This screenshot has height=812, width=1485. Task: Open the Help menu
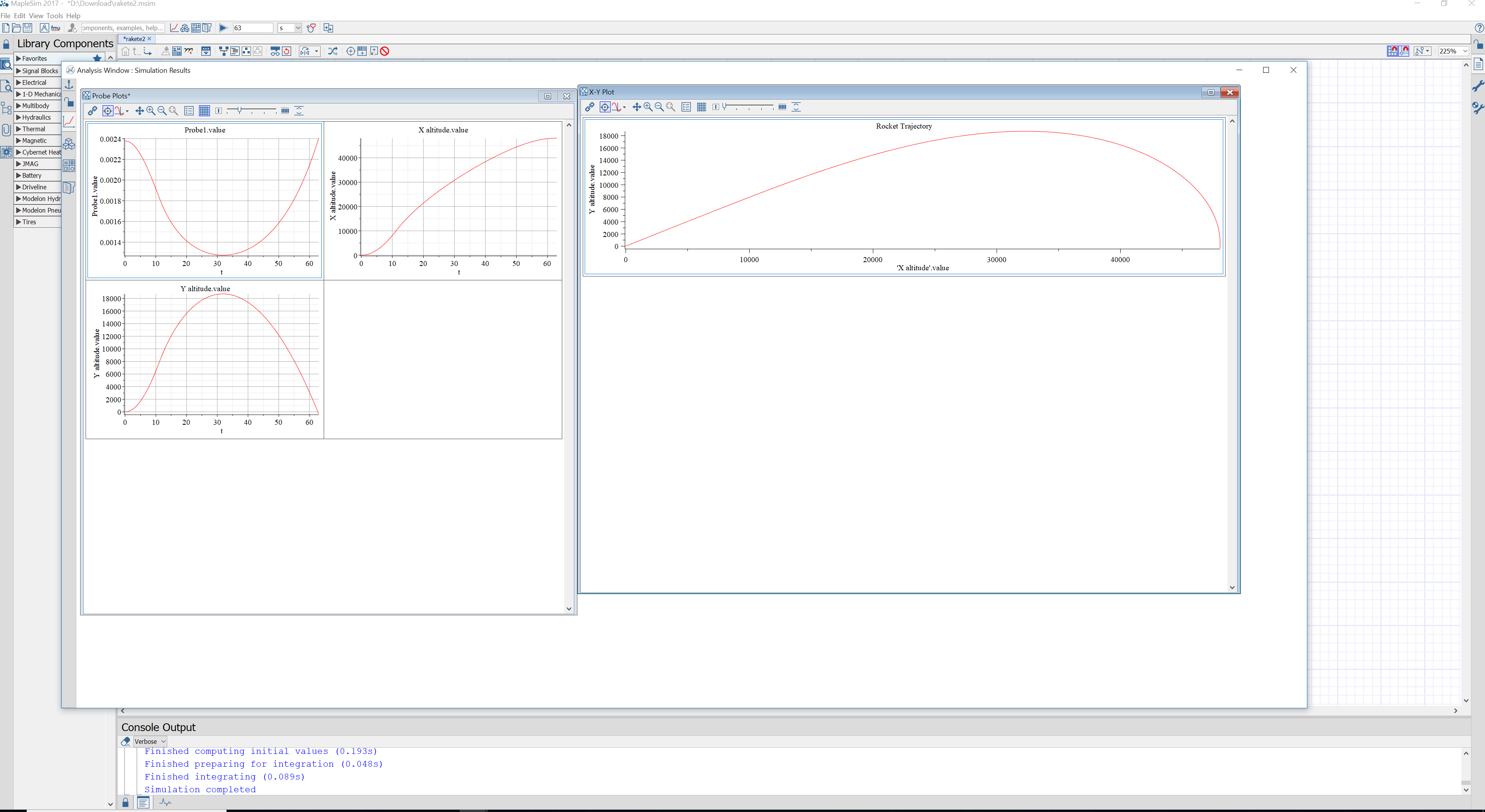click(x=73, y=15)
